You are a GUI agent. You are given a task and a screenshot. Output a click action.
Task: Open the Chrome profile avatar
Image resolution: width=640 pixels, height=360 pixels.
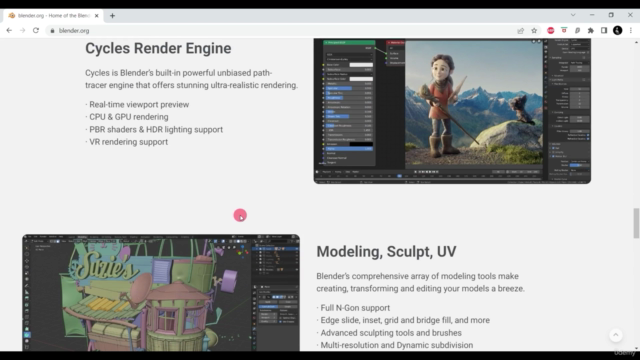[x=618, y=31]
